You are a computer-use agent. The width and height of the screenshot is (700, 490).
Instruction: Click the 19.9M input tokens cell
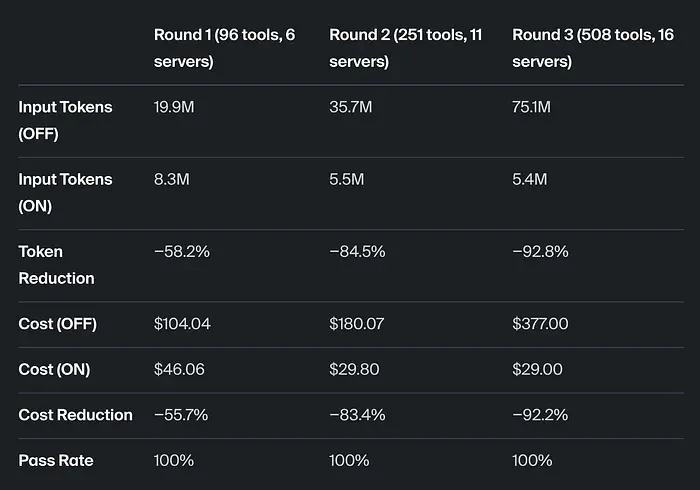point(174,107)
